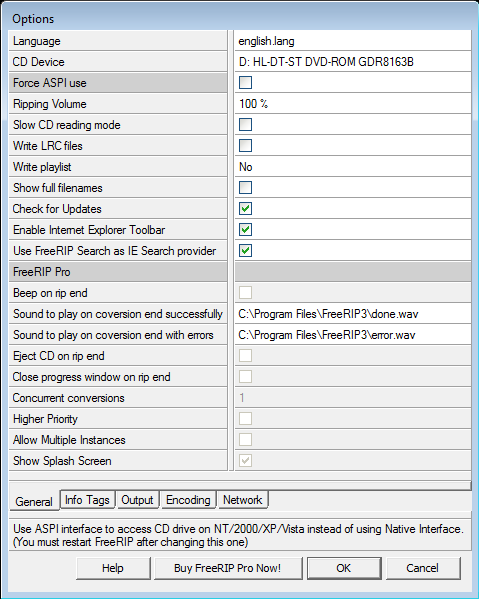Edit the done.wav sound file path

[353, 314]
